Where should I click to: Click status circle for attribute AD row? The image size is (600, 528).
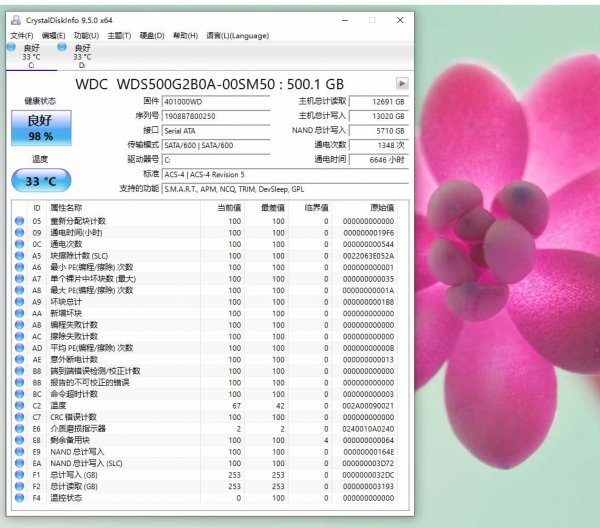click(x=20, y=348)
